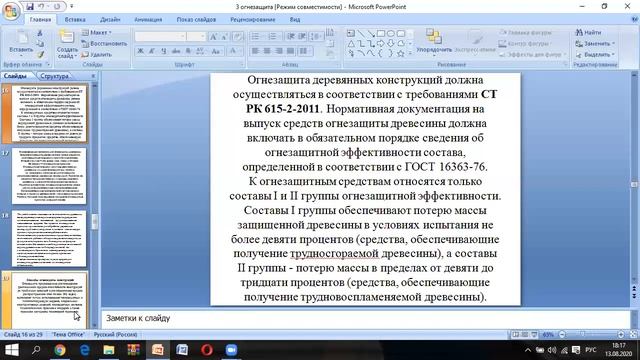Open columns dropdown in paragraph group
The height and width of the screenshot is (360, 640).
point(304,51)
